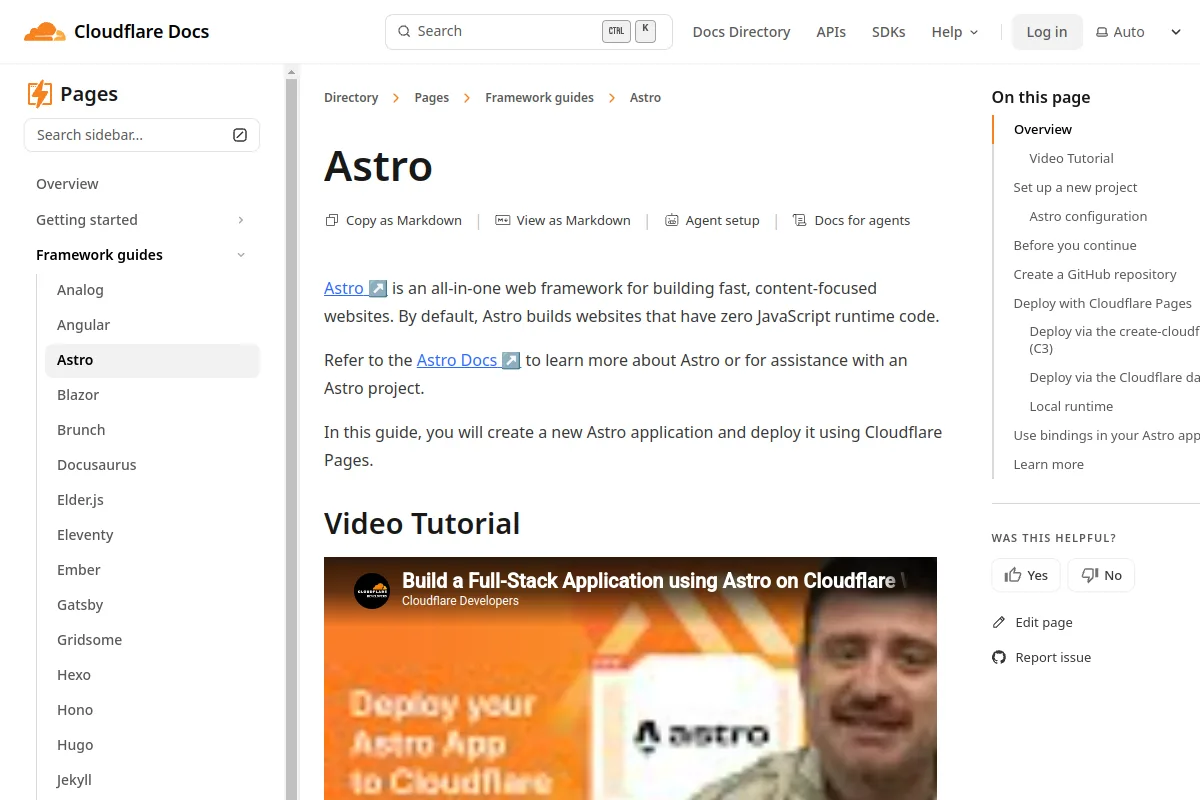The width and height of the screenshot is (1200, 800).
Task: Select Astro in sidebar list
Action: pos(152,360)
